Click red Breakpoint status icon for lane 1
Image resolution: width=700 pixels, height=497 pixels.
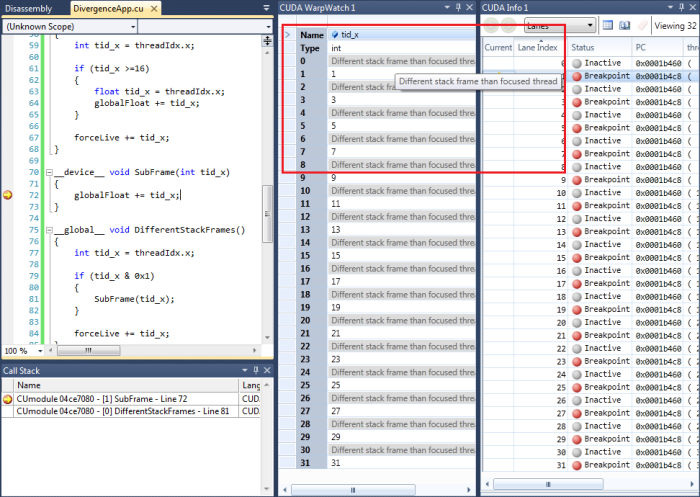[576, 76]
